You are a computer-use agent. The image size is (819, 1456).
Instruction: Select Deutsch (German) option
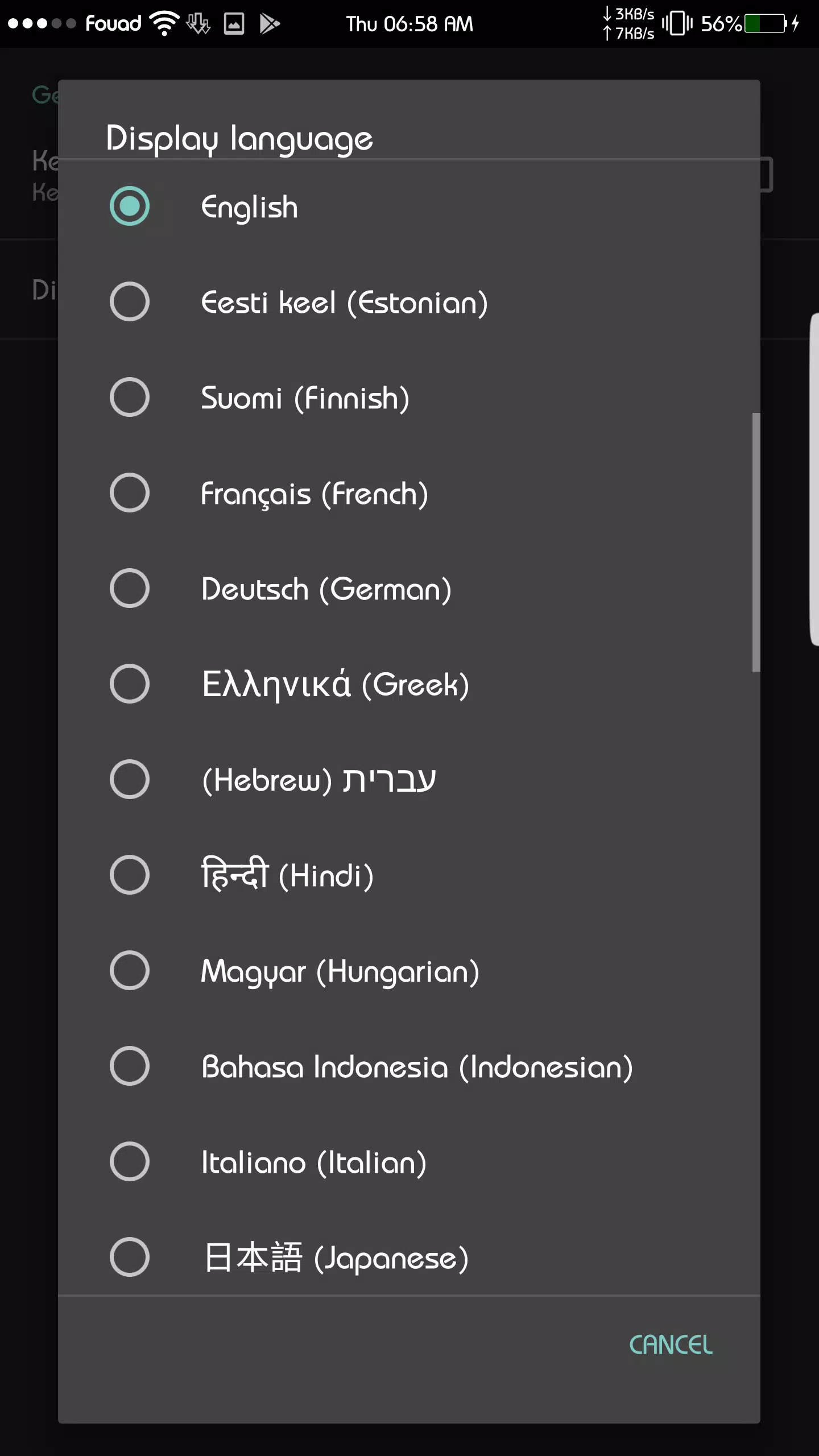[409, 589]
